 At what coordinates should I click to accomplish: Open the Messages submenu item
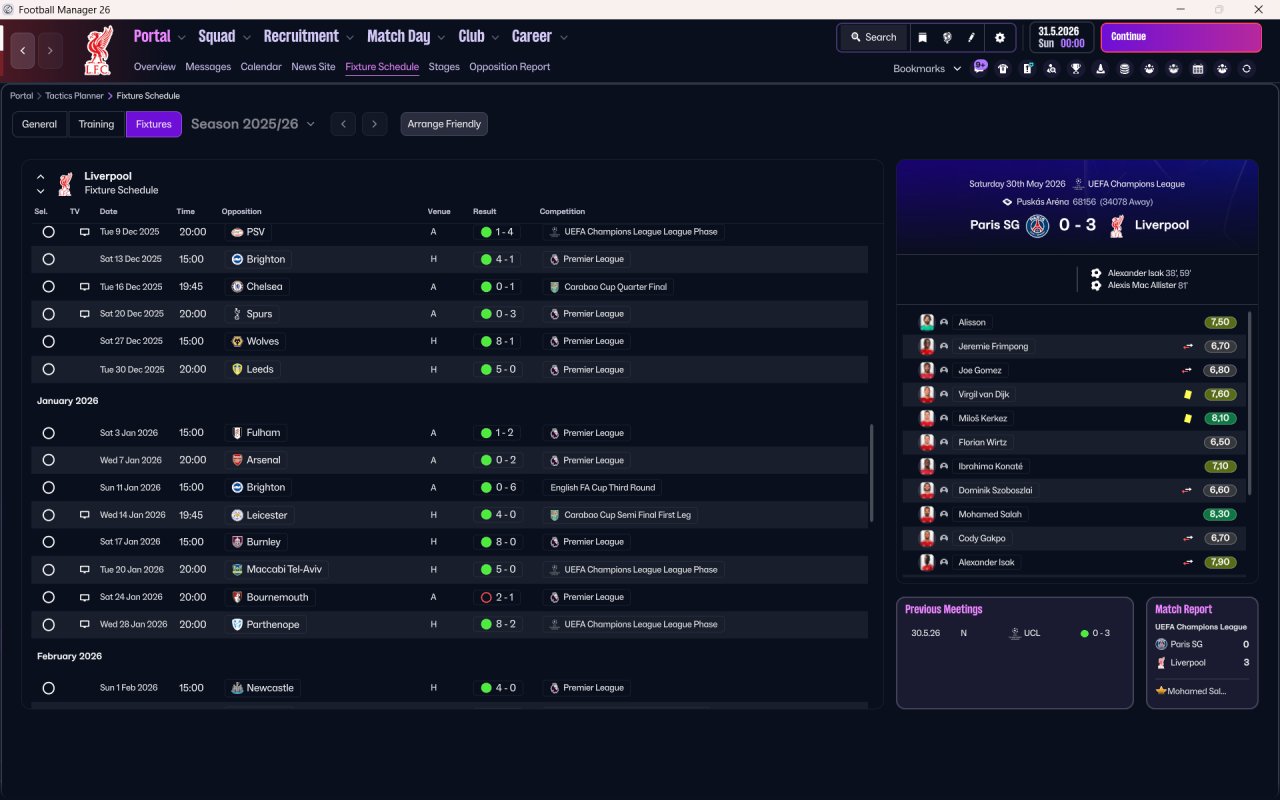pyautogui.click(x=208, y=67)
